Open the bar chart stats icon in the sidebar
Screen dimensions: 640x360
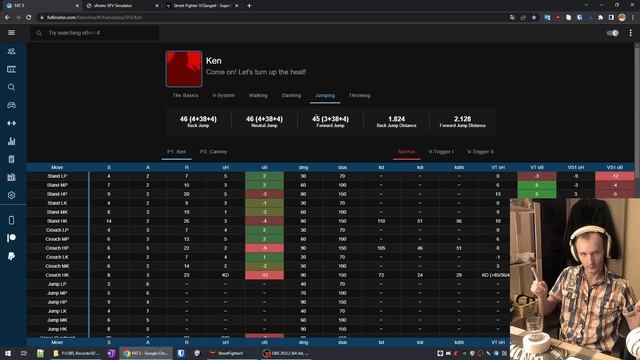tap(11, 141)
